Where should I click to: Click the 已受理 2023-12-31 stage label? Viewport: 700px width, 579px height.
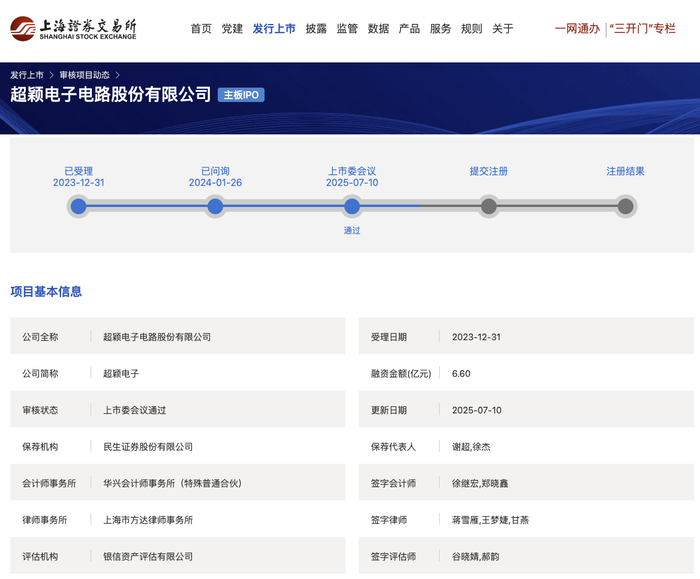tap(79, 177)
